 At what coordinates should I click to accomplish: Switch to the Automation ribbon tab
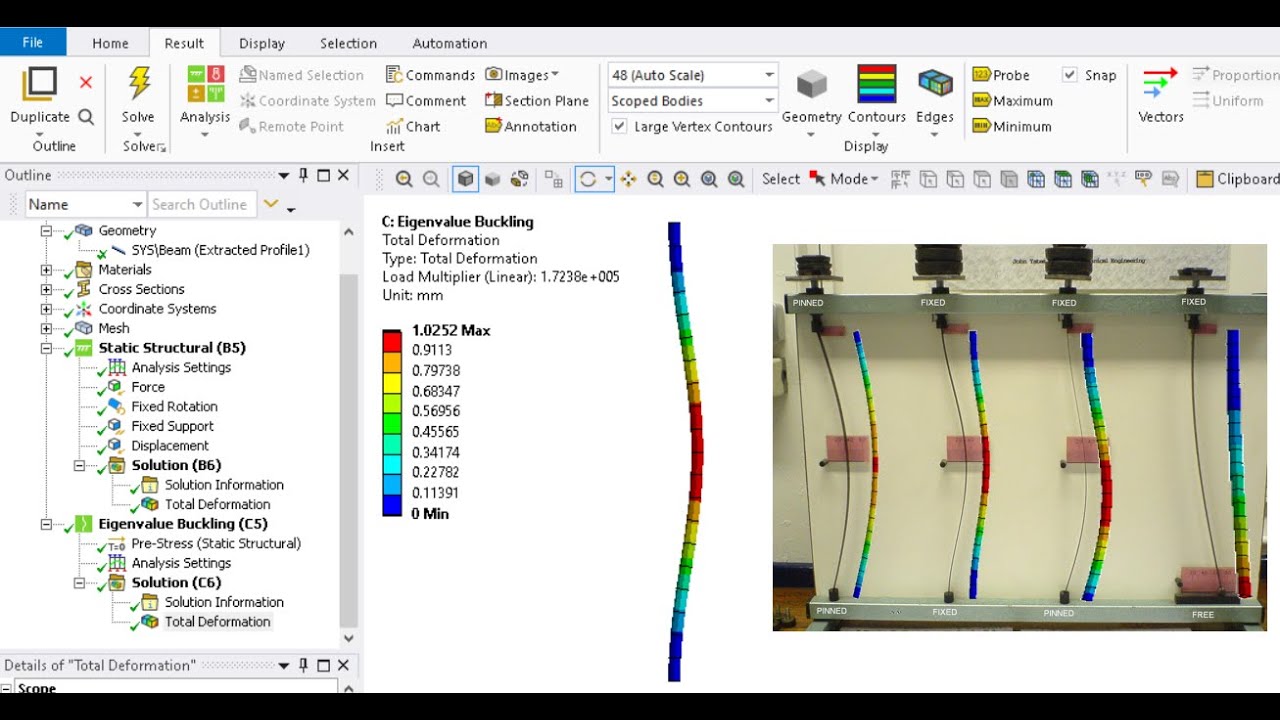pyautogui.click(x=450, y=43)
